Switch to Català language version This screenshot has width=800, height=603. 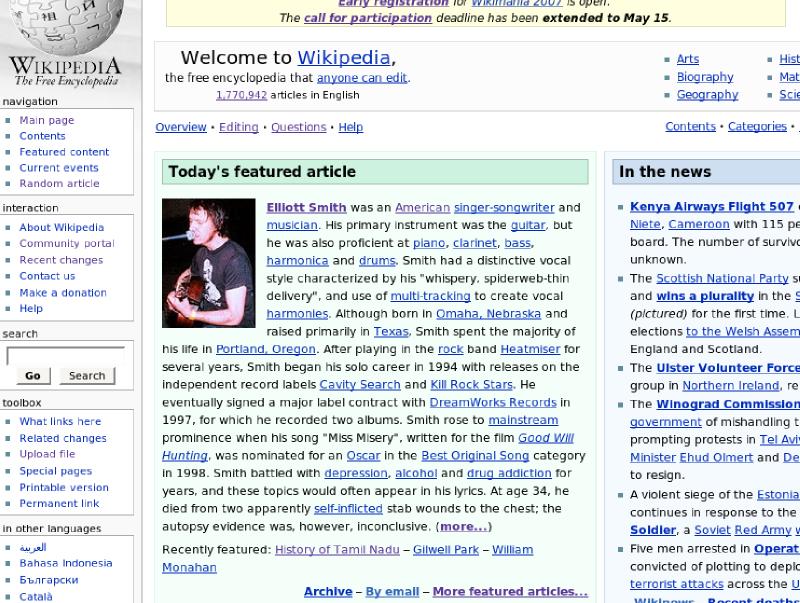pos(36,596)
